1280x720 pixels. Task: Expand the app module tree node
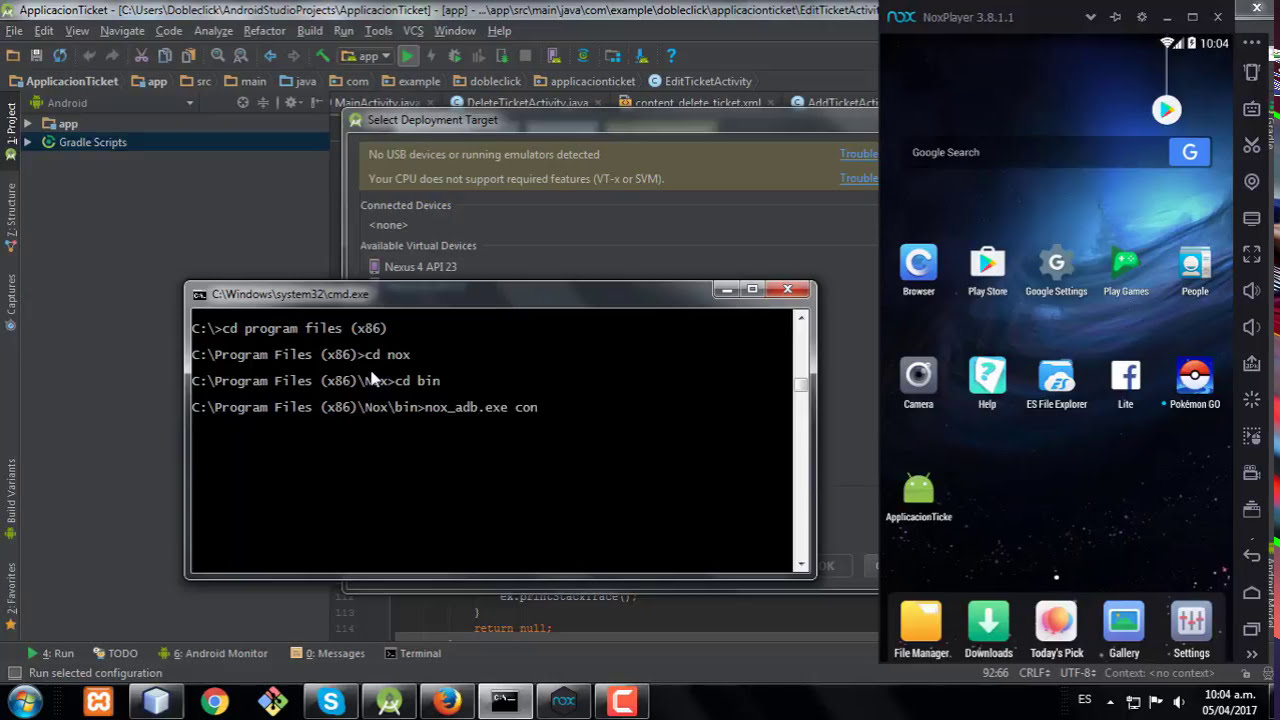[27, 124]
